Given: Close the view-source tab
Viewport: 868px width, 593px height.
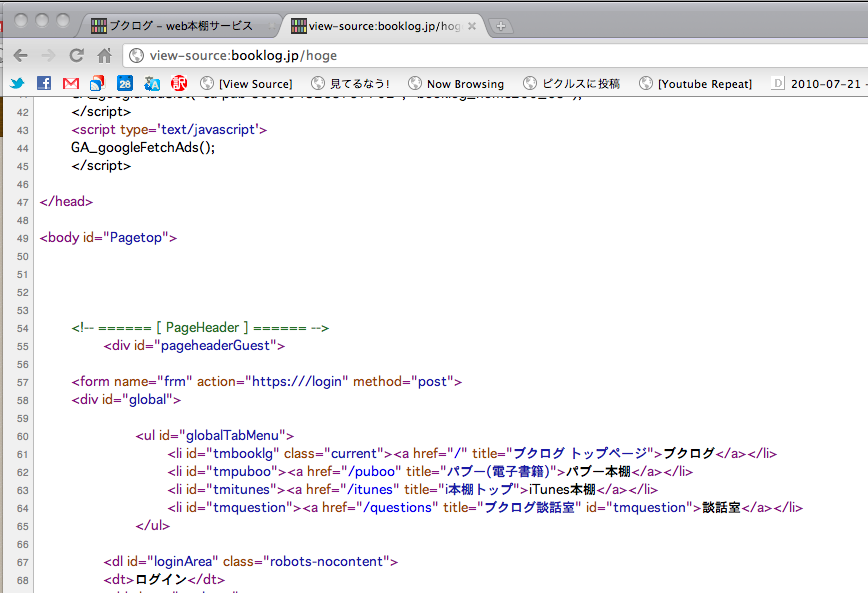Looking at the screenshot, I should (472, 25).
